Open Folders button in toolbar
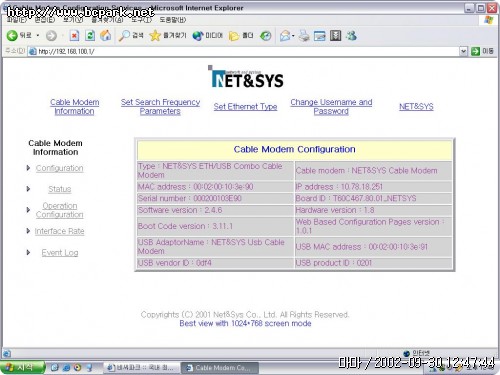The image size is (500, 375). tap(241, 35)
